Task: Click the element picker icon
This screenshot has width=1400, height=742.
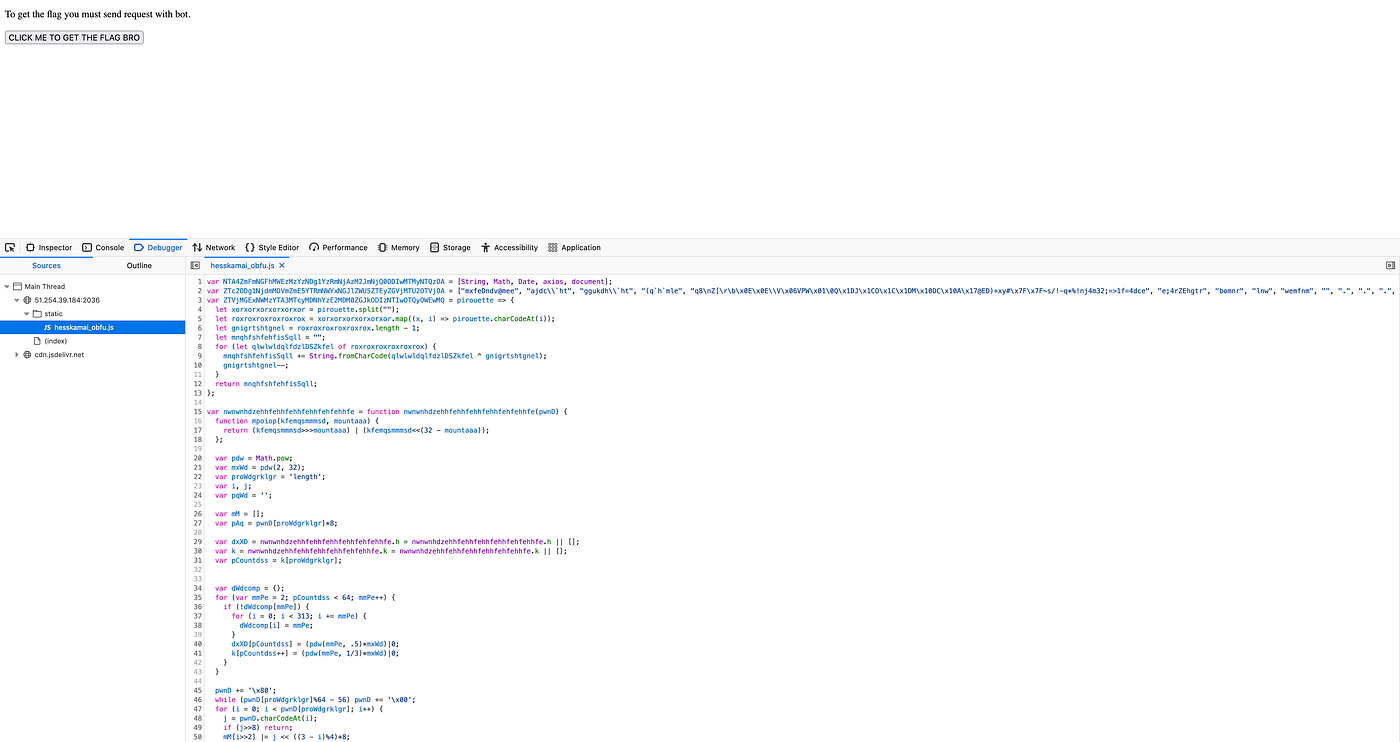Action: click(x=10, y=247)
